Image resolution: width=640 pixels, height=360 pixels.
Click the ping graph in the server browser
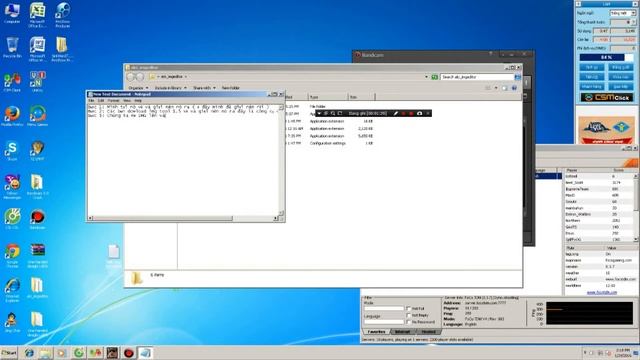[589, 313]
